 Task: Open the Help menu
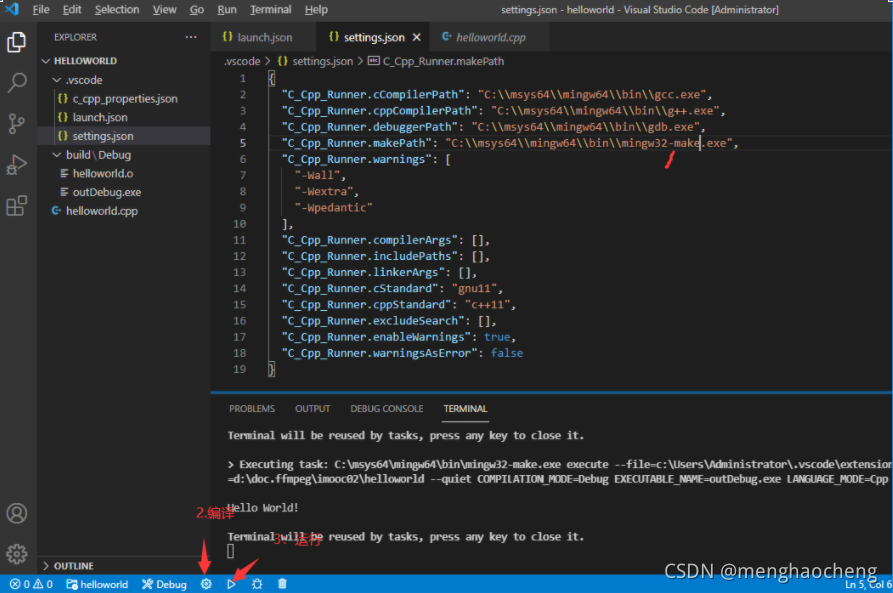(x=316, y=10)
